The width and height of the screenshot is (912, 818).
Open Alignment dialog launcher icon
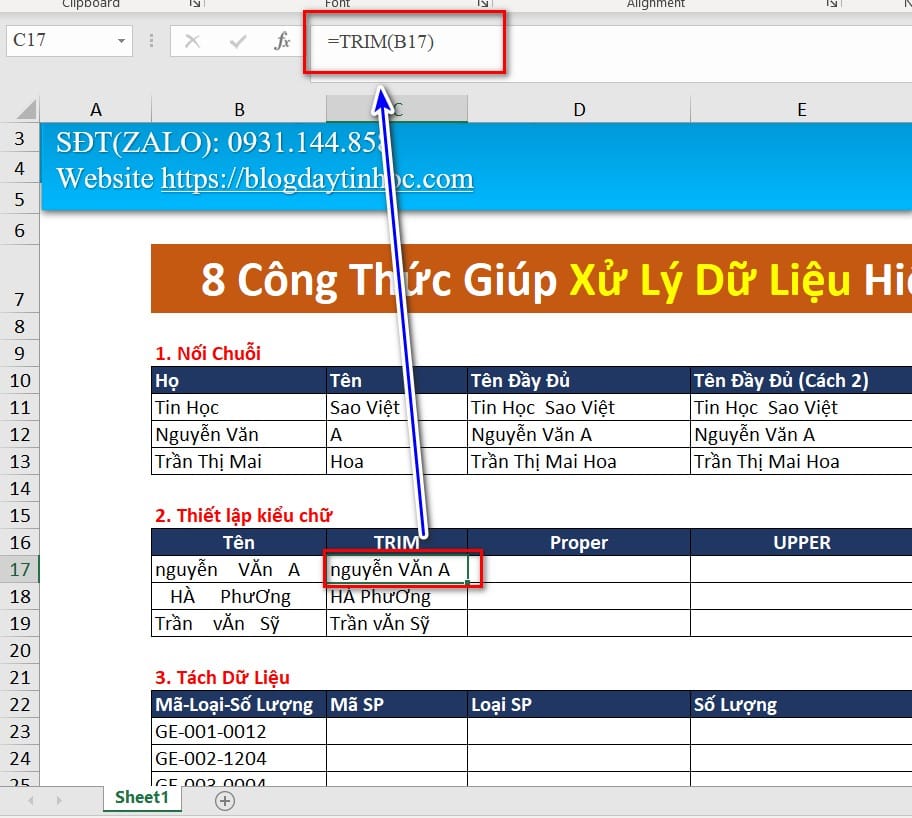pyautogui.click(x=832, y=3)
